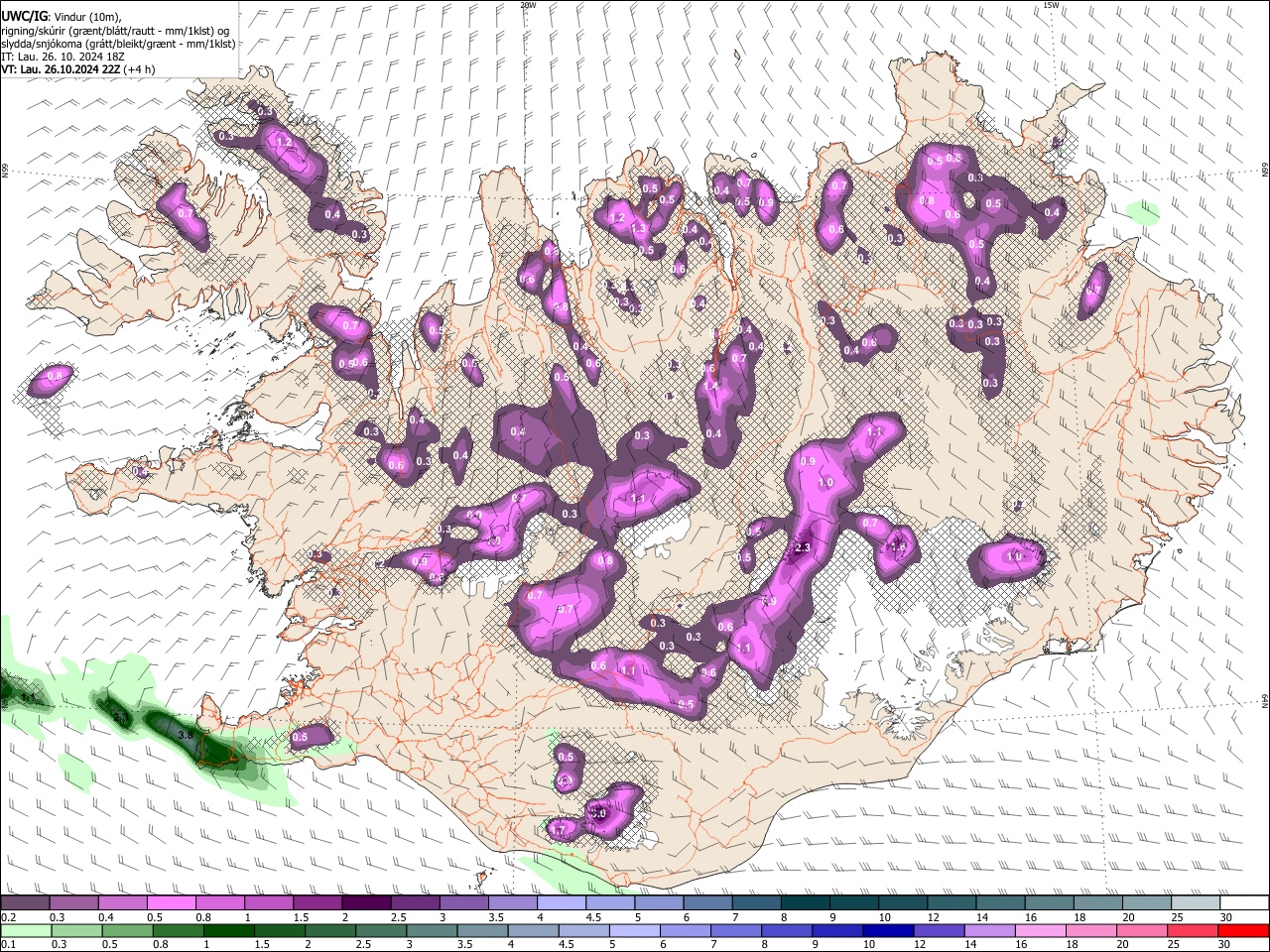Click the '1.5' label in the upper legend row
The height and width of the screenshot is (952, 1270).
click(301, 917)
